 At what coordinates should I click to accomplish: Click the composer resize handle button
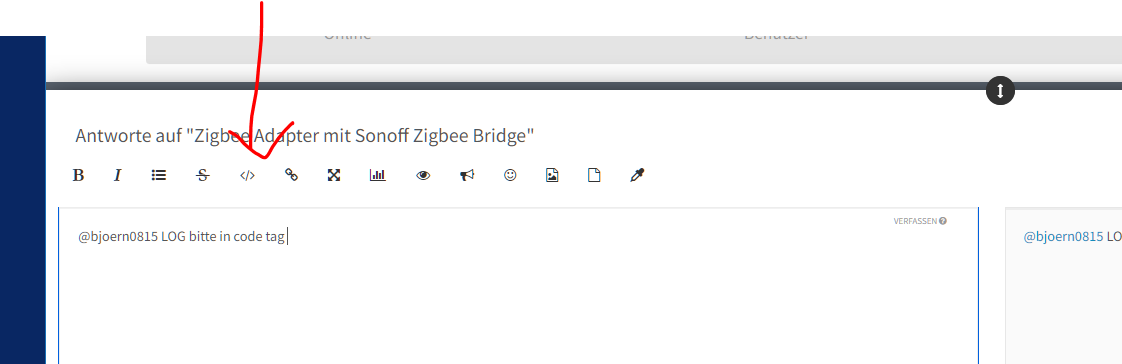[1000, 90]
